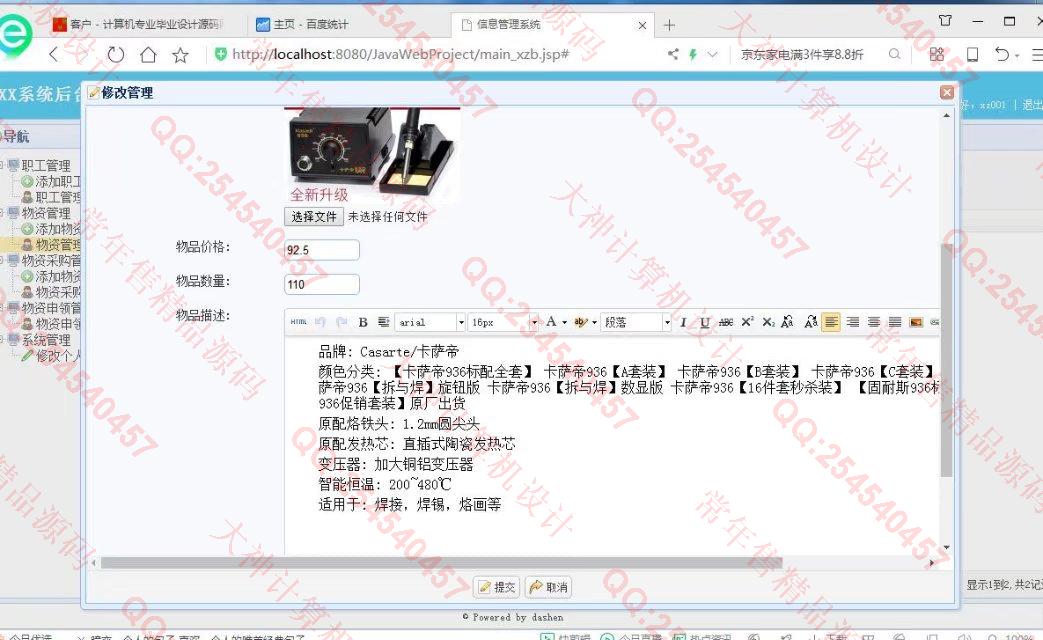The image size is (1043, 640).
Task: Select 职工管理 tree folder
Action: (46, 165)
